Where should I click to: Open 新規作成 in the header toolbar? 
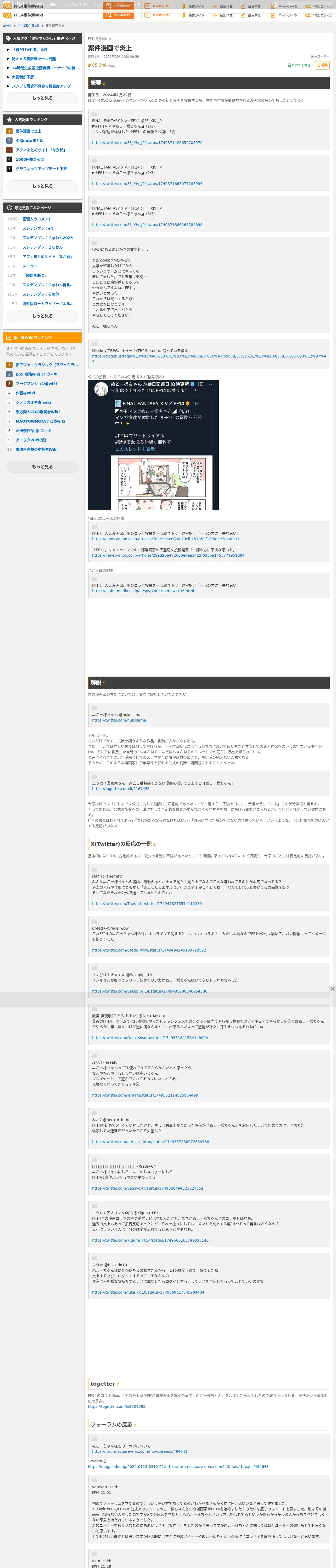[x=223, y=15]
